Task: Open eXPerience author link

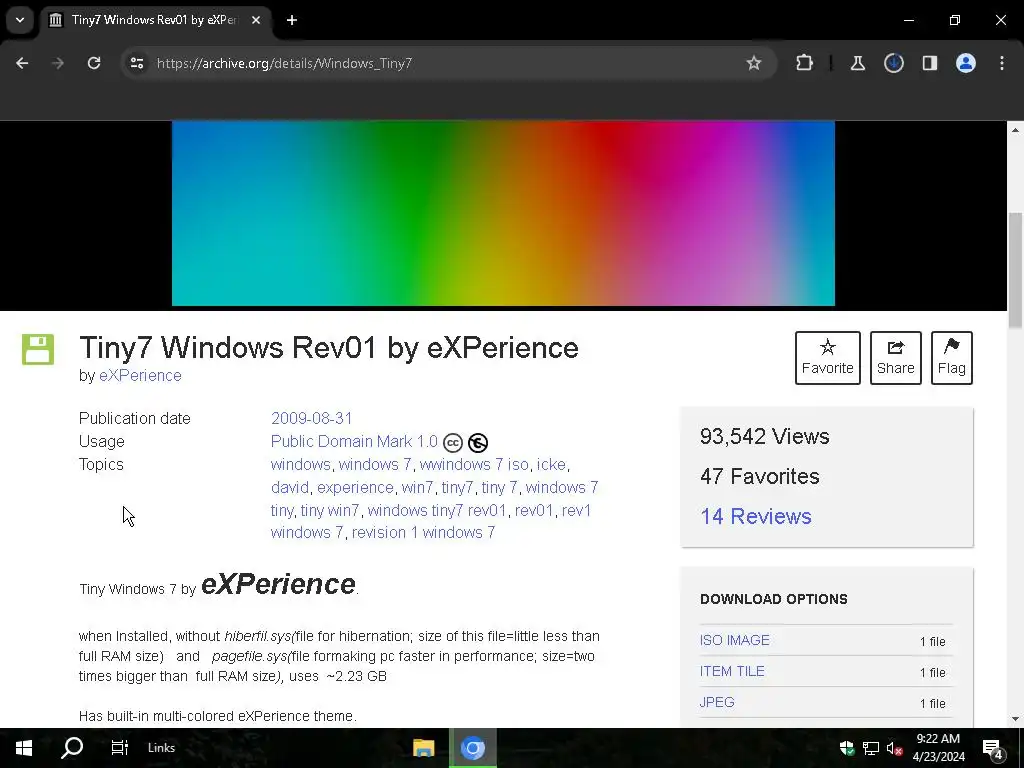Action: point(140,376)
